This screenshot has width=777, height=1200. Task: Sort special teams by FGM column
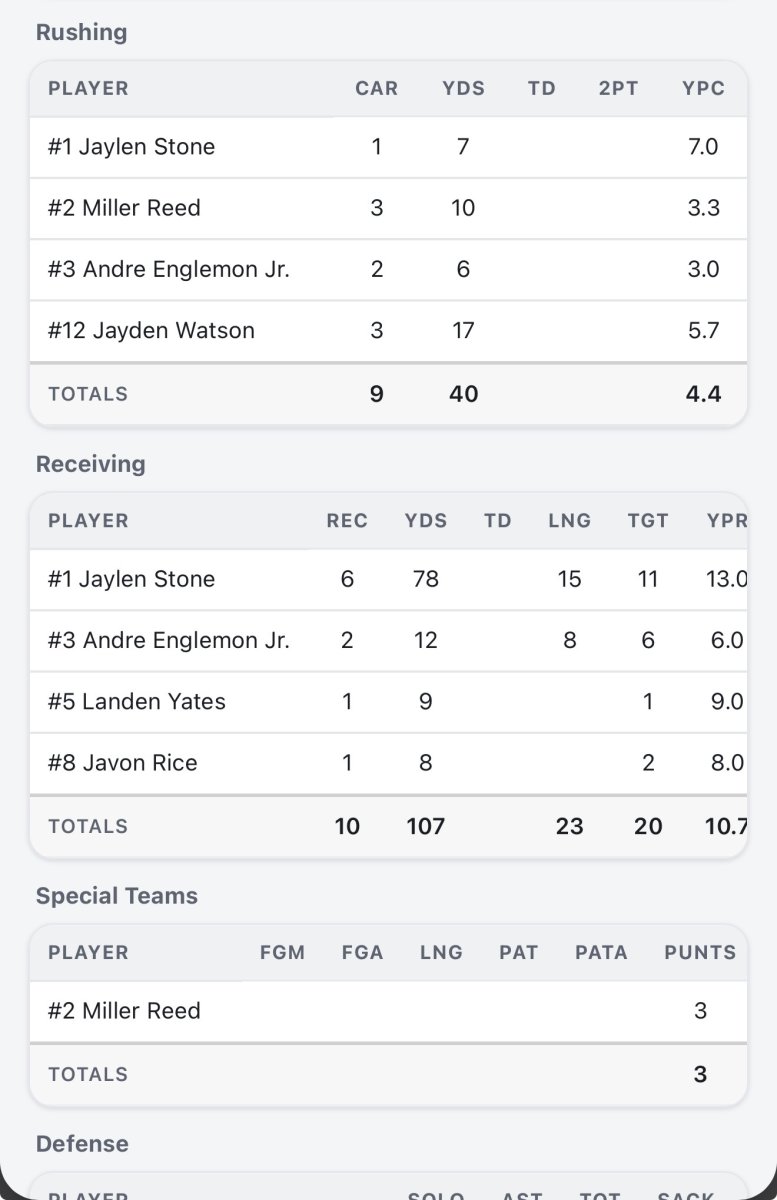pos(282,952)
